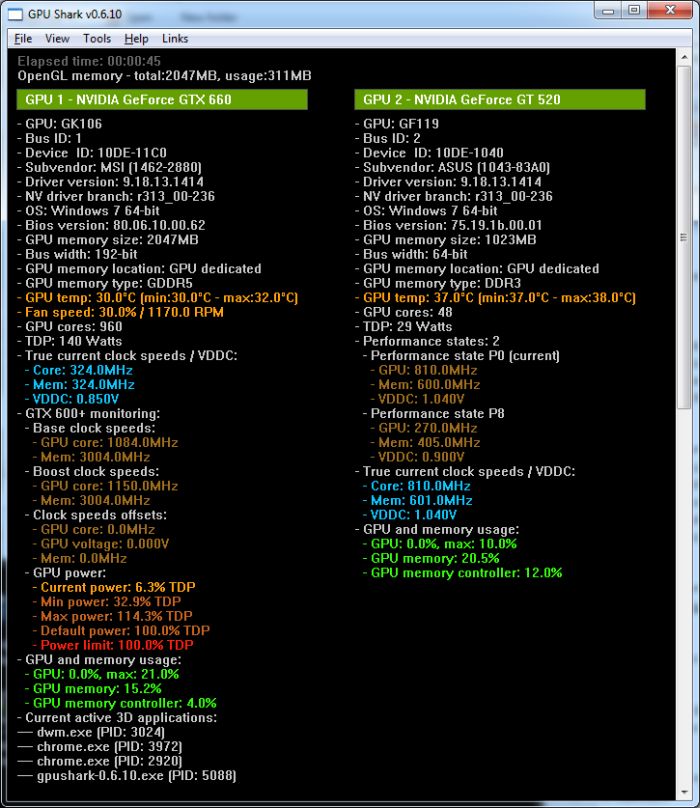Maximize the GPU Shark window
Image resolution: width=700 pixels, height=808 pixels.
click(x=634, y=10)
